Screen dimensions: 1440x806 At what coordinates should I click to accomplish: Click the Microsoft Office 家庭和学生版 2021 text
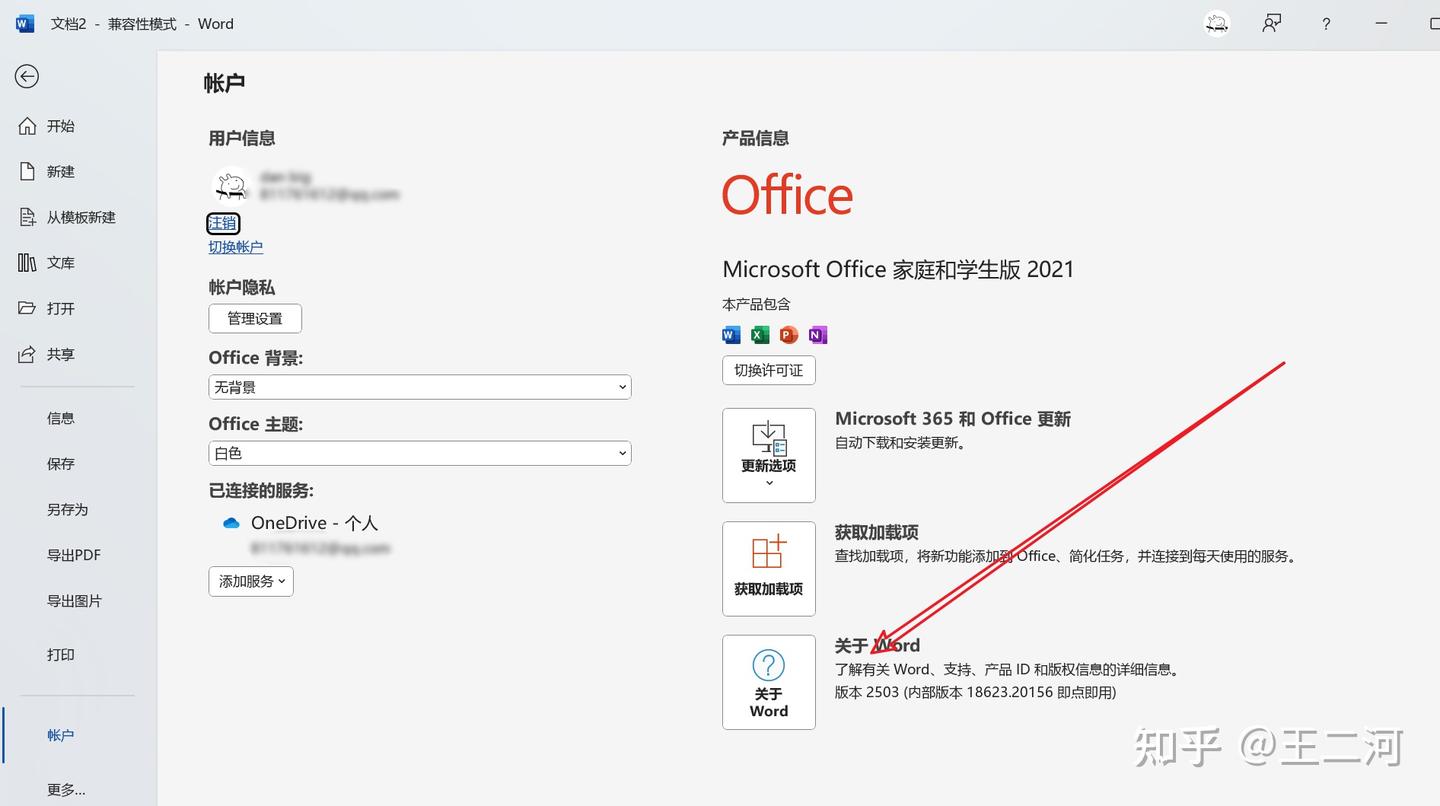(x=898, y=269)
